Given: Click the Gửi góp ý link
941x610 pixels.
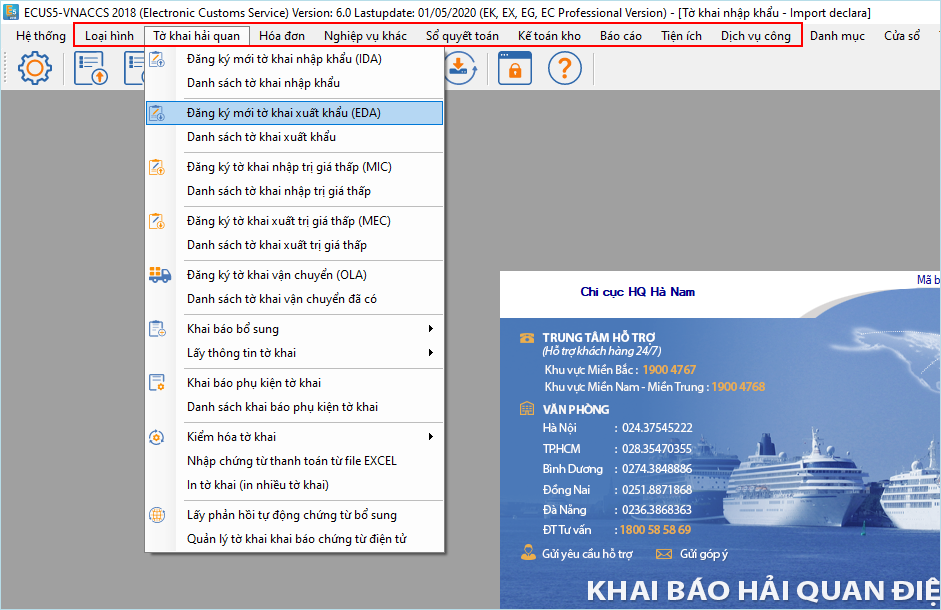Looking at the screenshot, I should tap(704, 554).
